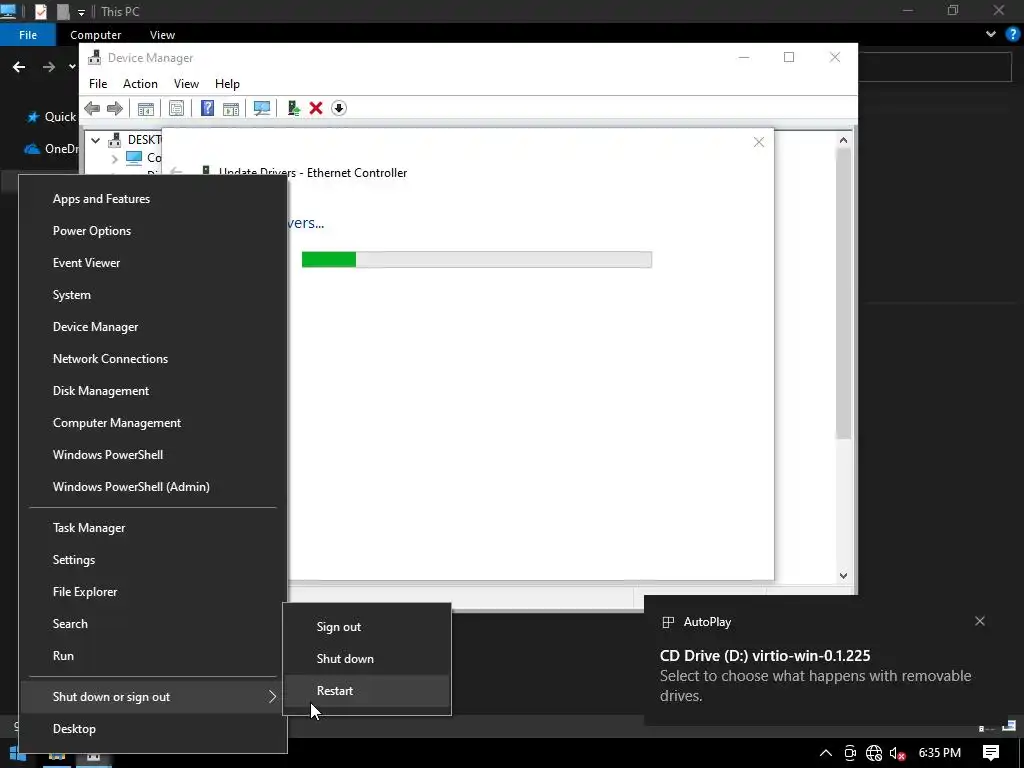Screen dimensions: 1024x768
Task: Click Scan for hardware changes monitor icon
Action: click(x=262, y=108)
